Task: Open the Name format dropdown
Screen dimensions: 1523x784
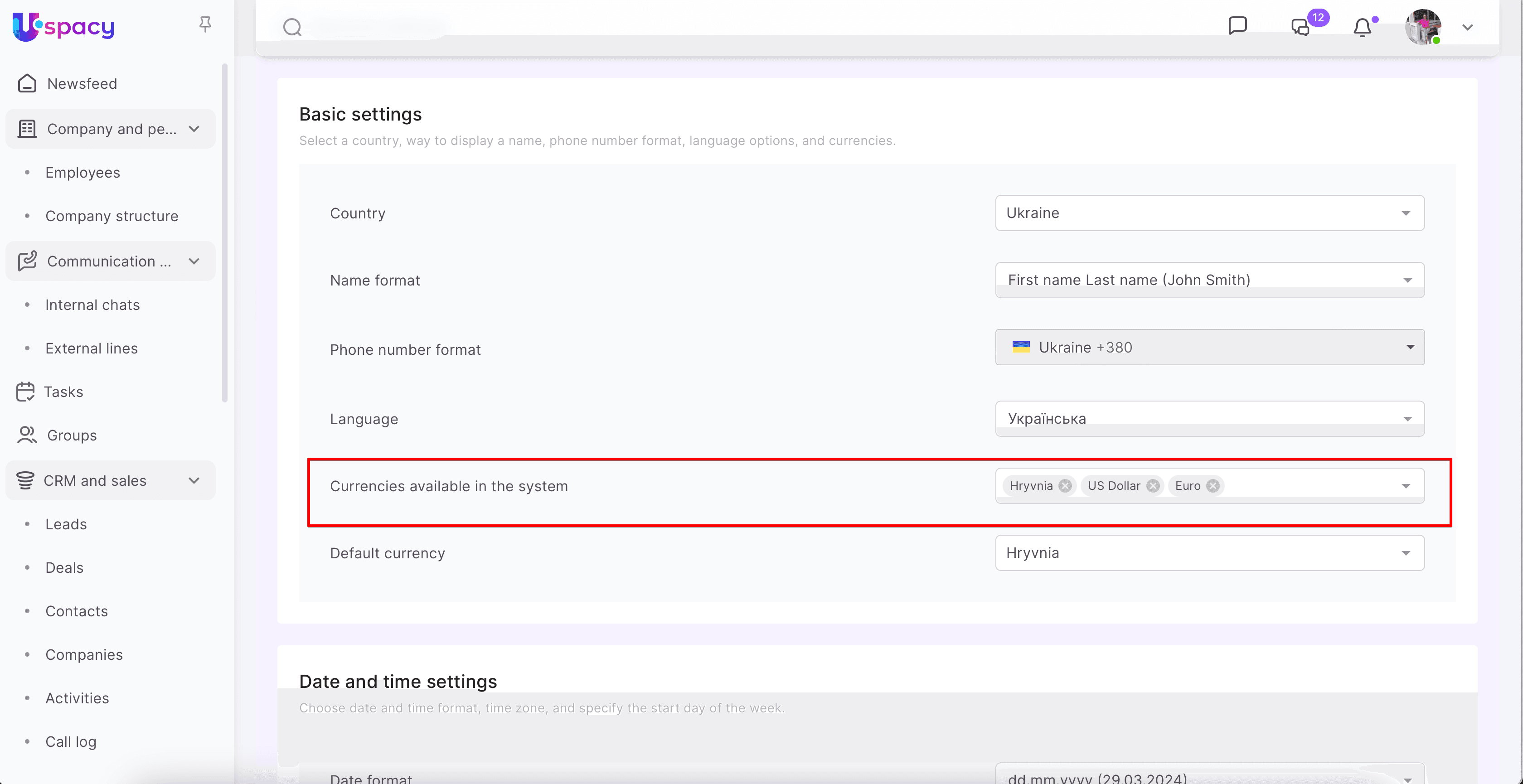Action: [x=1209, y=280]
